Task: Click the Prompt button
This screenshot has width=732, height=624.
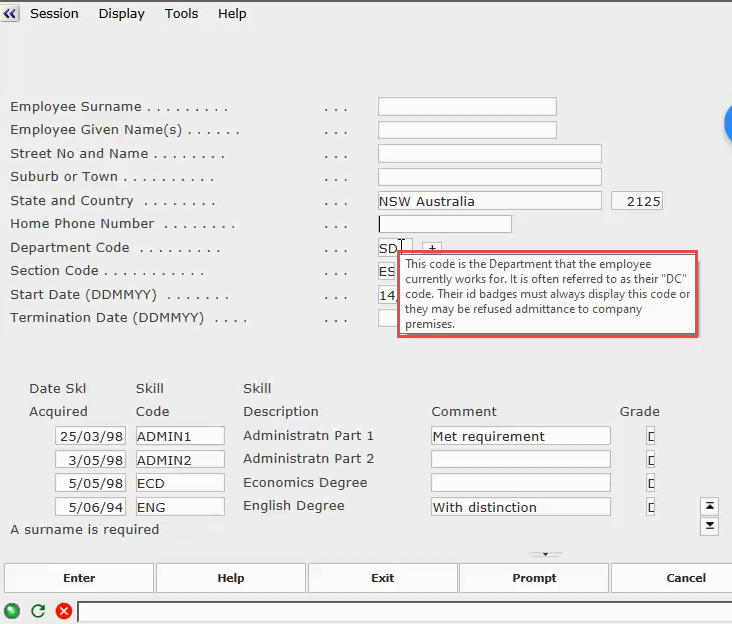Action: 534,578
